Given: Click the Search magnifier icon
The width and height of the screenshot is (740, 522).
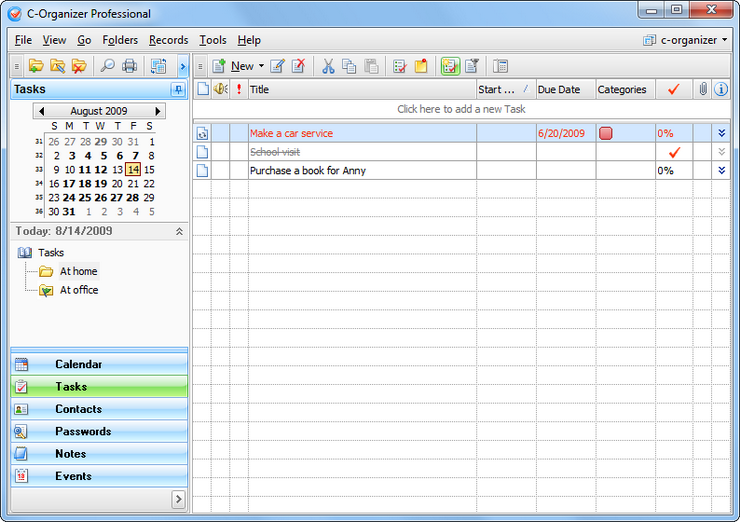Looking at the screenshot, I should pos(107,66).
